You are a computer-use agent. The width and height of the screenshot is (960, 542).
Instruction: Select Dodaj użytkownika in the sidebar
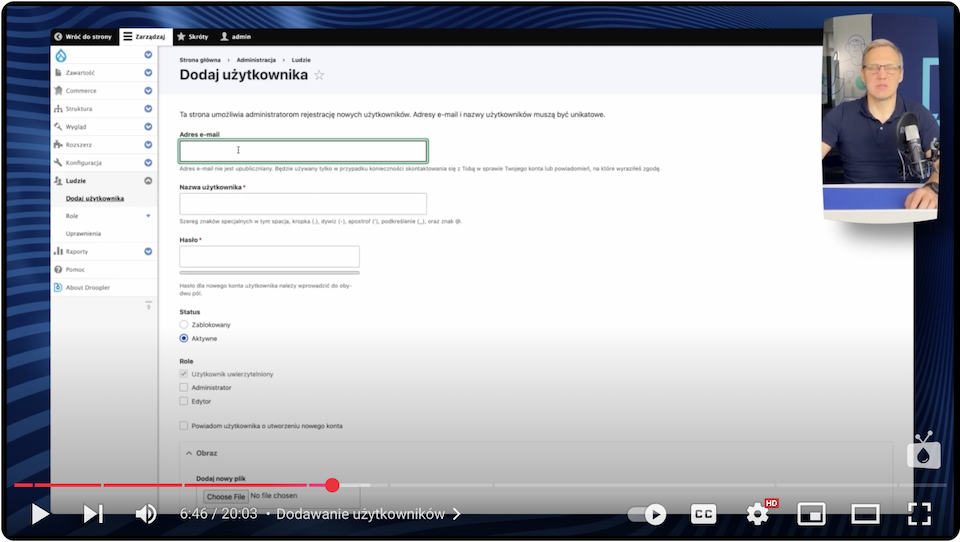pos(95,198)
